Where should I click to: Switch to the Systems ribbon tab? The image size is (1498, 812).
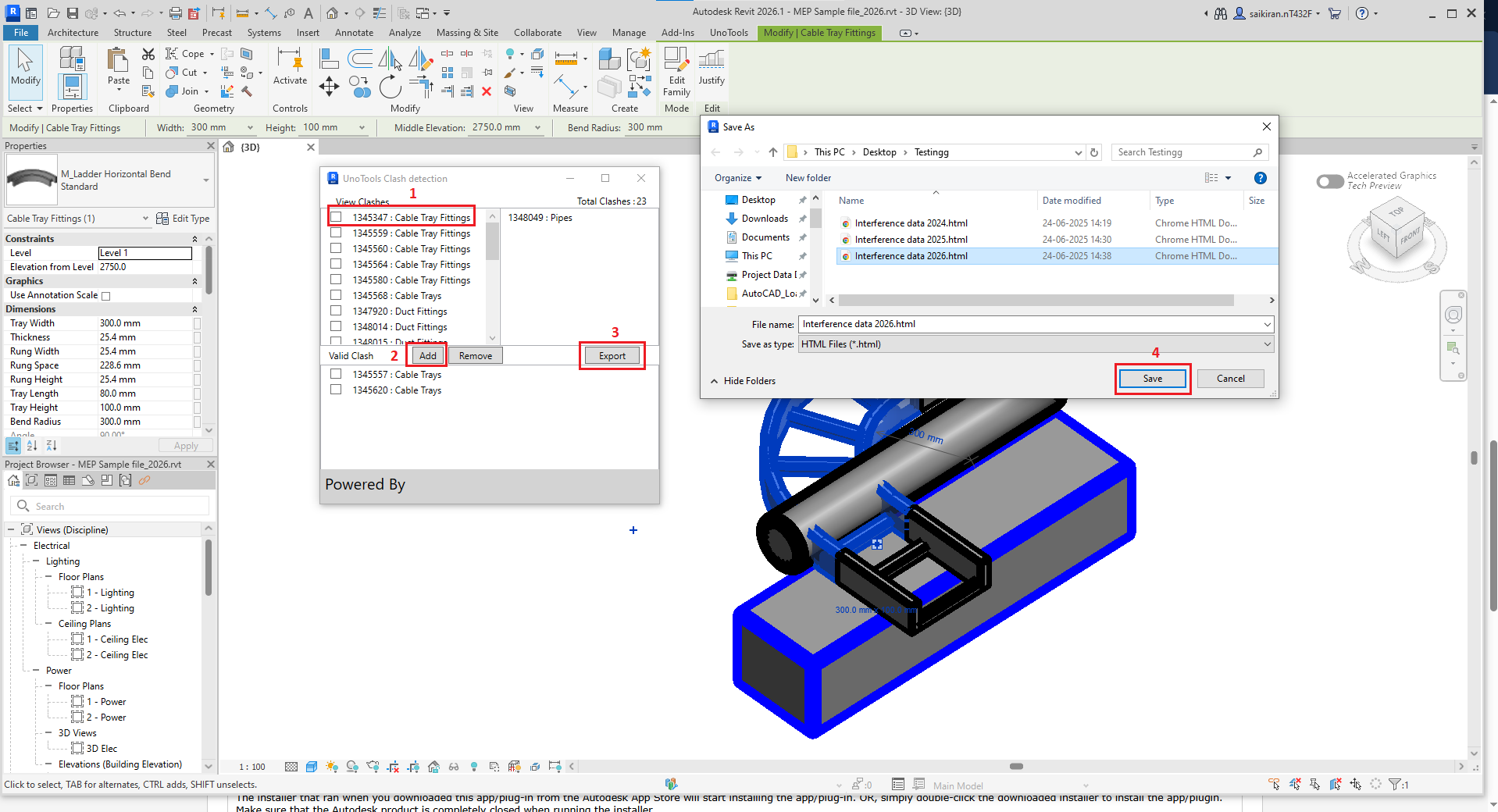tap(264, 33)
